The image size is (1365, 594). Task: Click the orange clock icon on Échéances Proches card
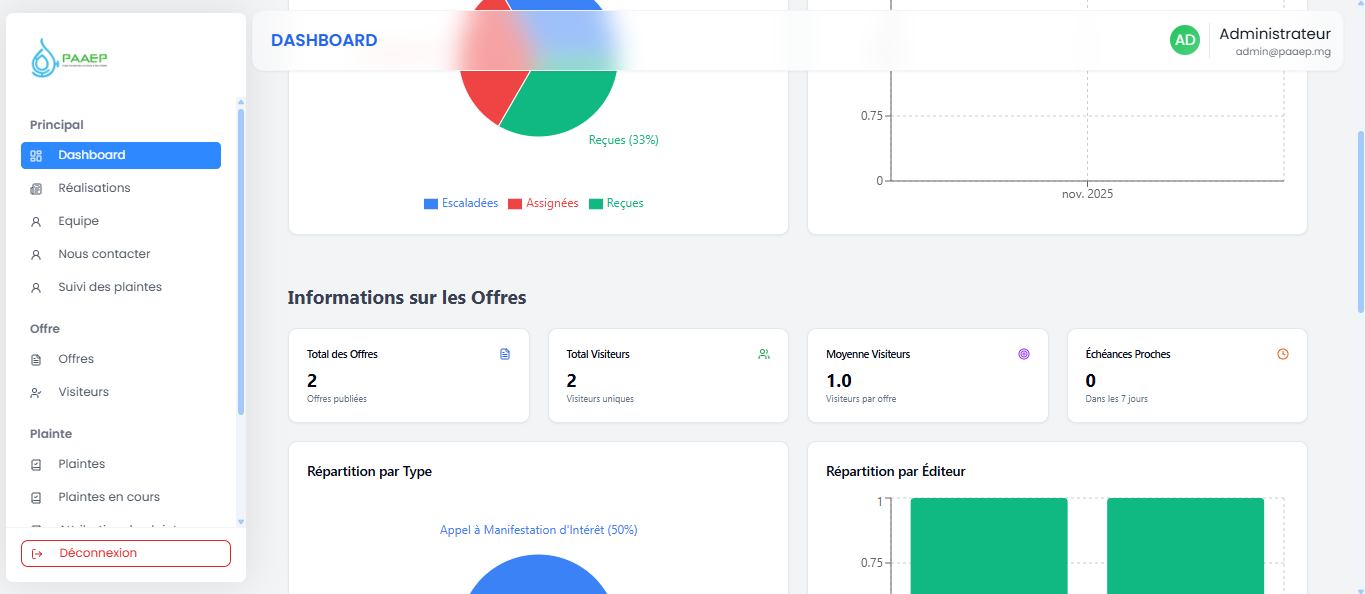[1283, 354]
